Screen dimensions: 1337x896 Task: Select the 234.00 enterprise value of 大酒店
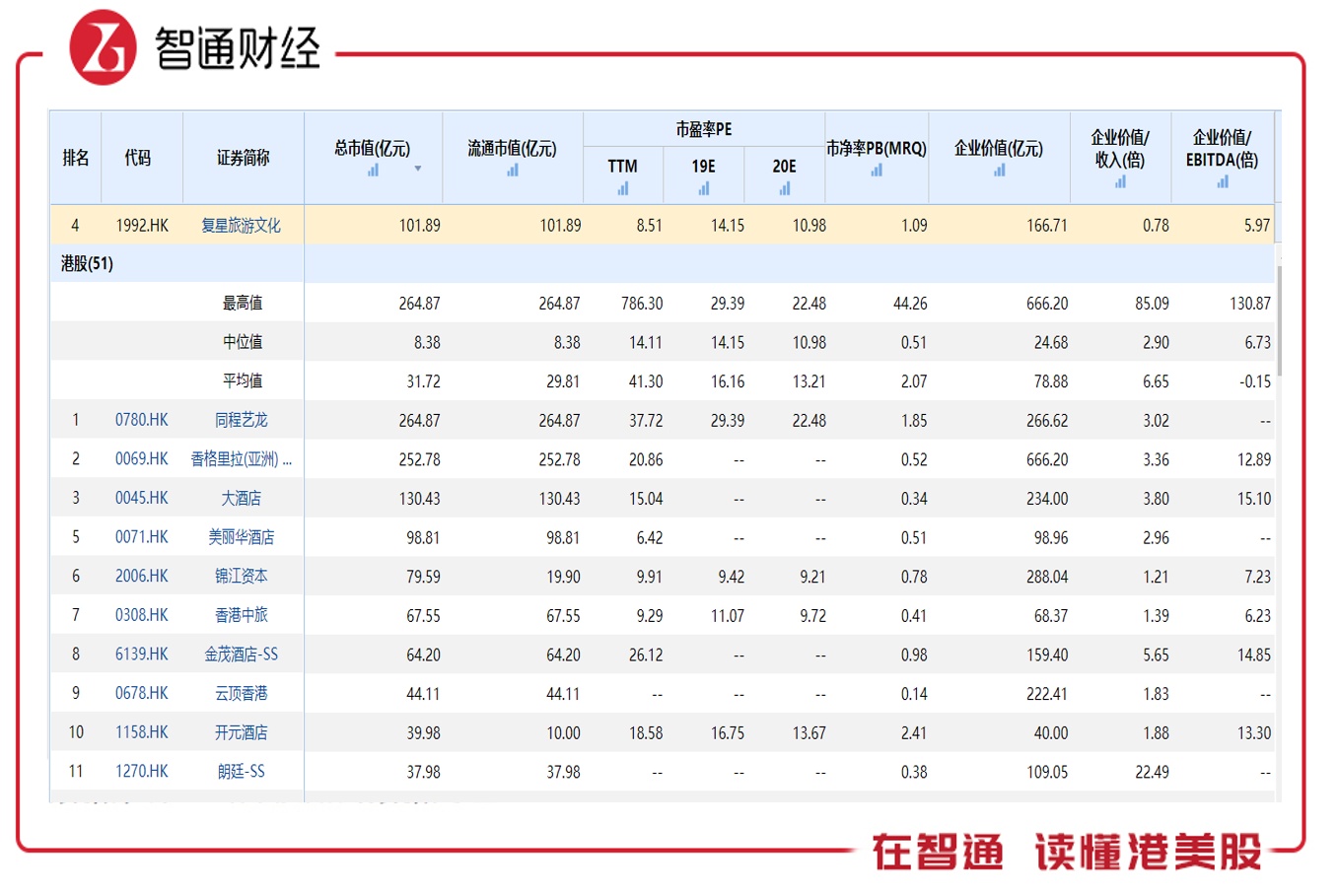tap(1047, 499)
